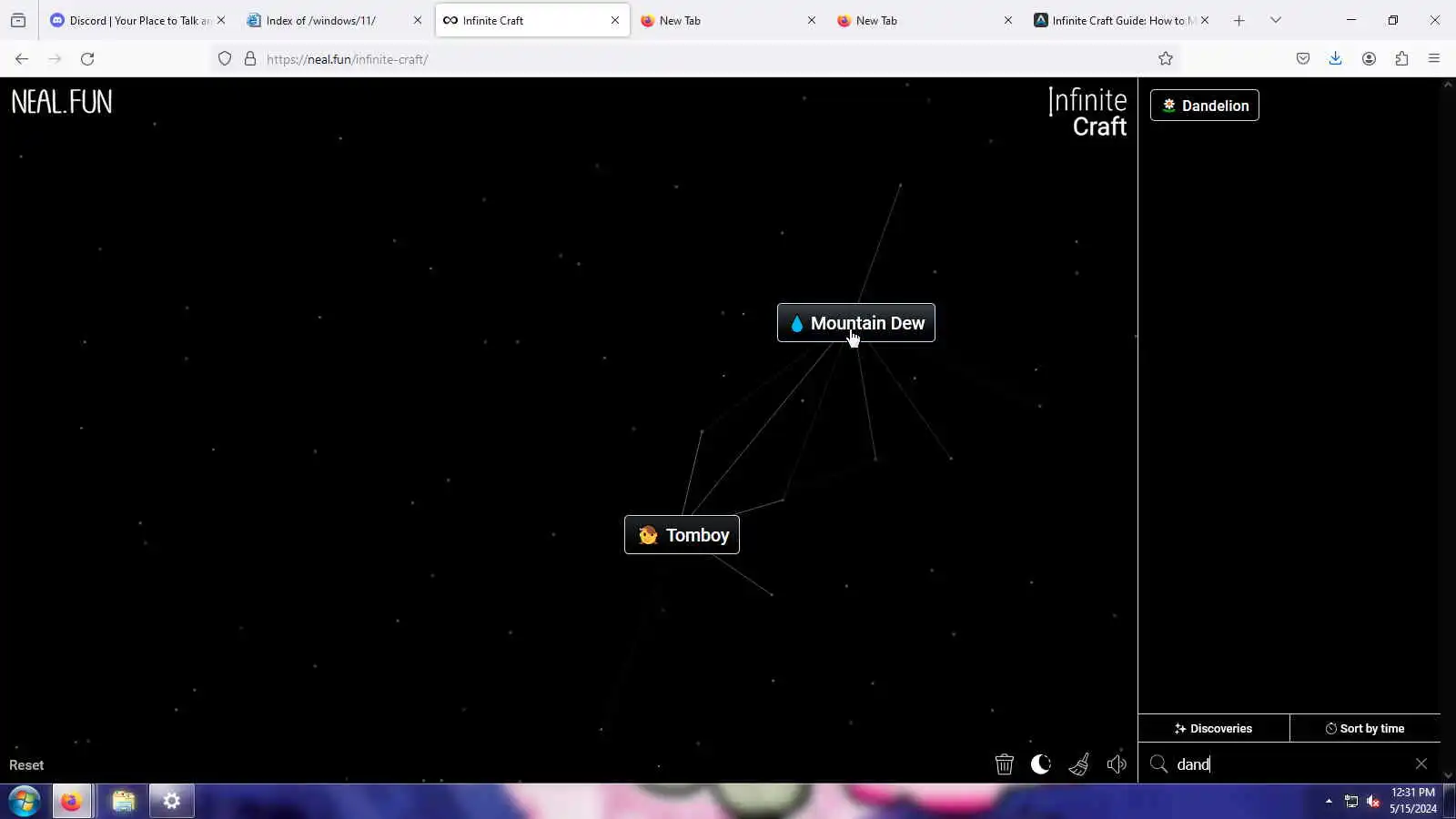The width and height of the screenshot is (1456, 819).
Task: Go forward to the next page
Action: coord(55,59)
